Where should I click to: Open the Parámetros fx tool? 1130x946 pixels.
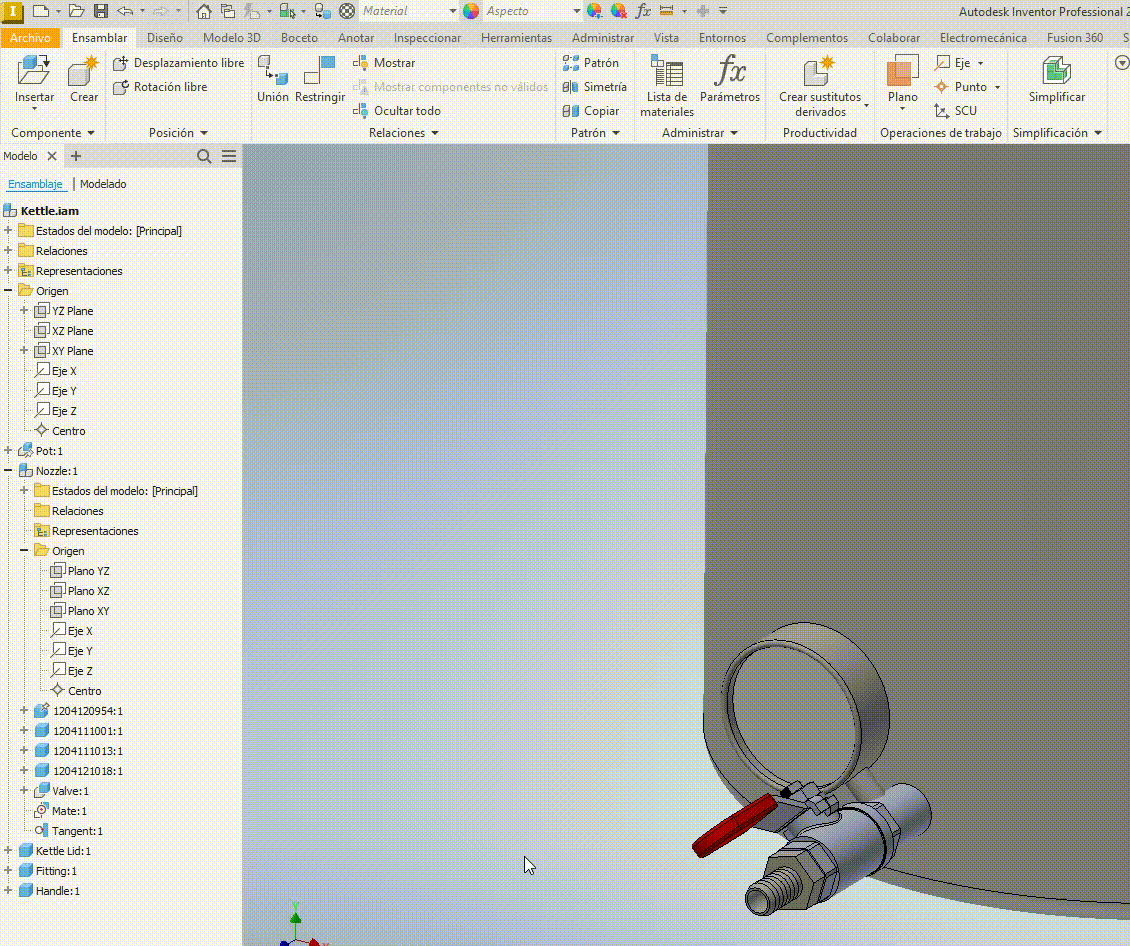[x=730, y=78]
